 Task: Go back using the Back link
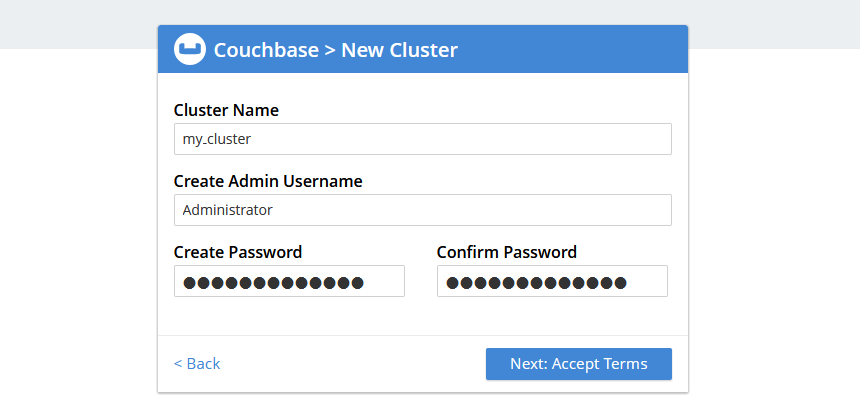(x=197, y=364)
